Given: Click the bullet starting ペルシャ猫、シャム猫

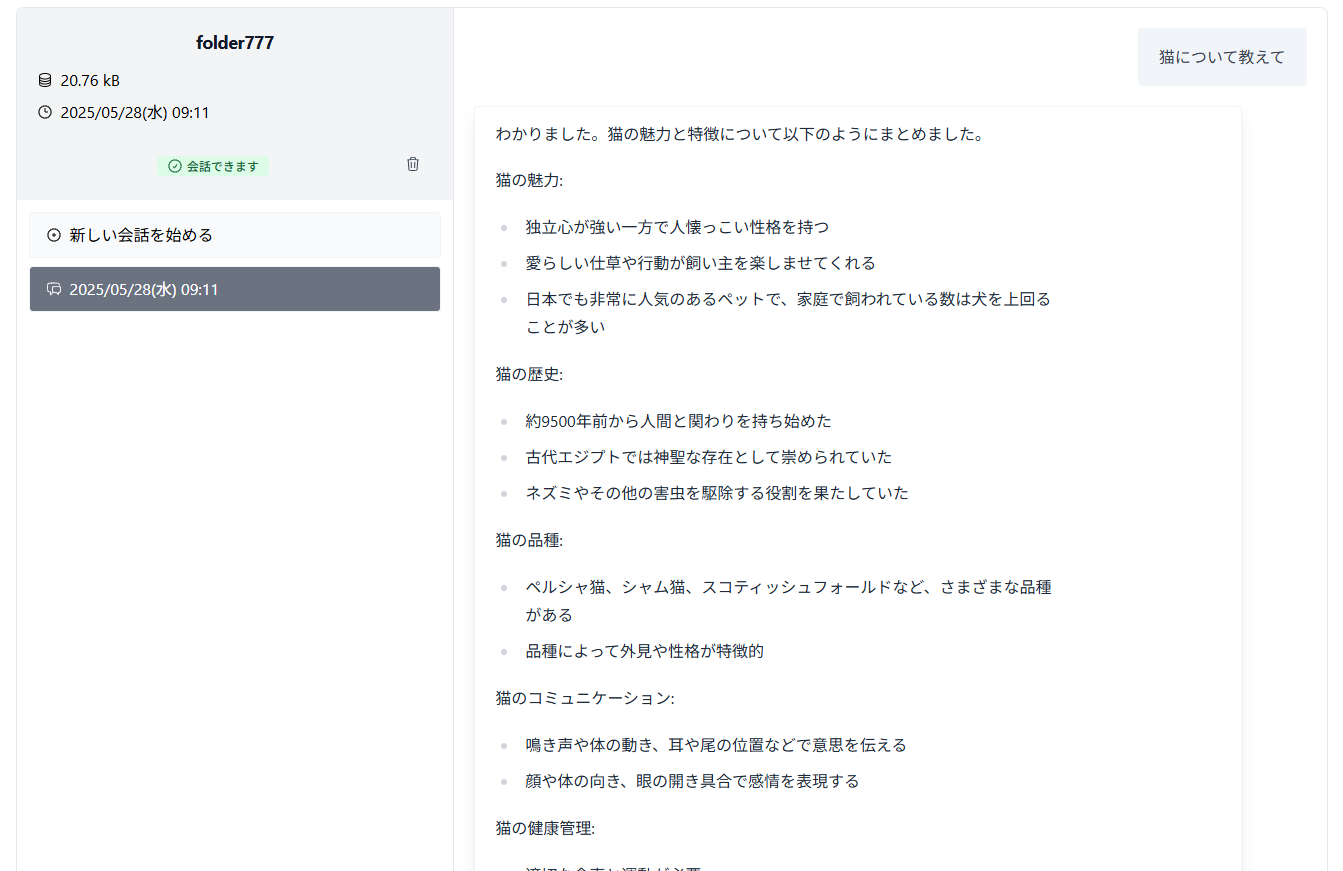Looking at the screenshot, I should (x=788, y=600).
